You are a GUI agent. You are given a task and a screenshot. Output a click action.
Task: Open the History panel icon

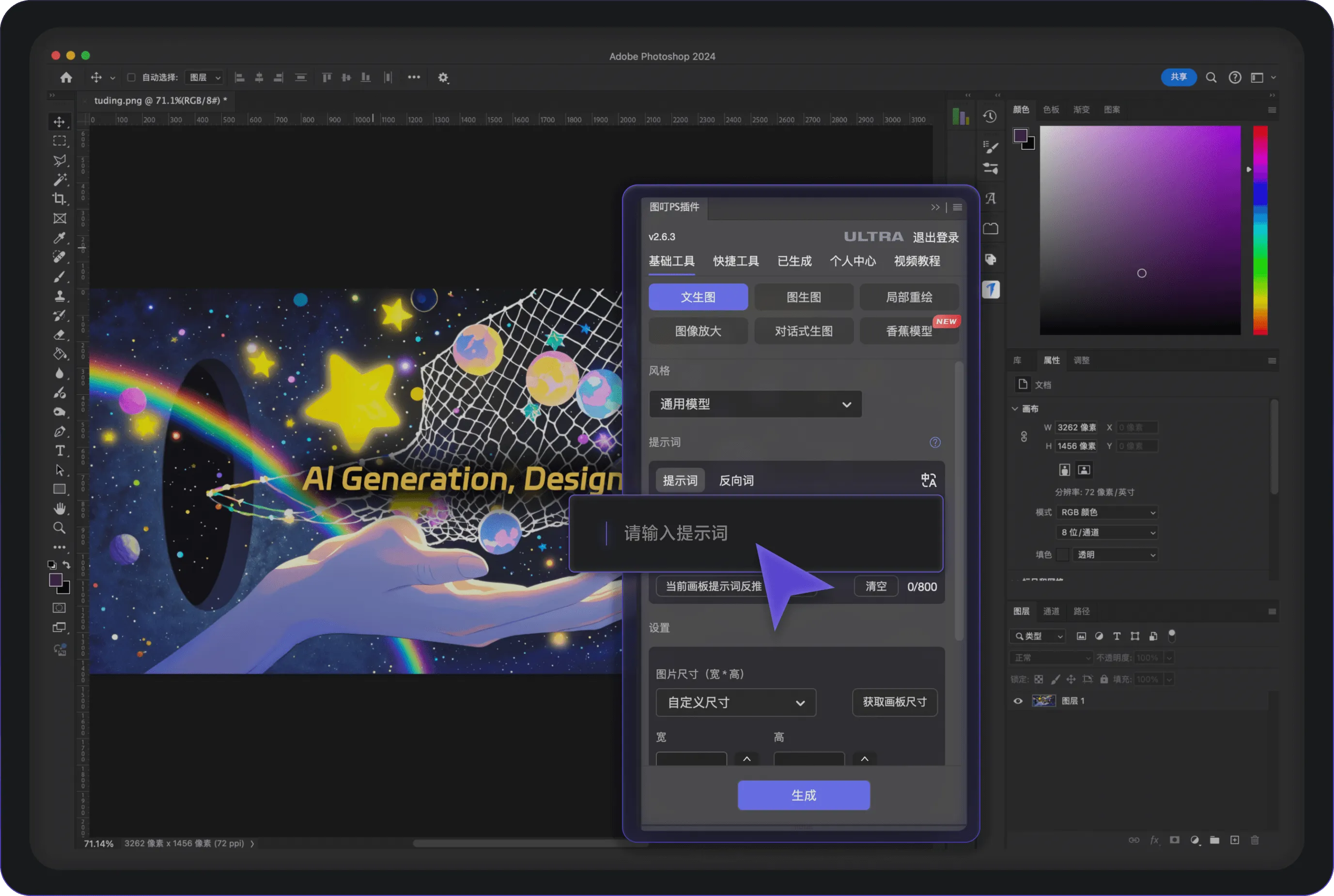(990, 117)
